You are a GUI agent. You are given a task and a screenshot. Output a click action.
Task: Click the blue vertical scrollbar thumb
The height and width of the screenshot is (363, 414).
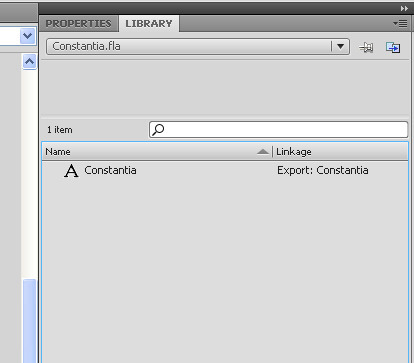tap(29, 321)
